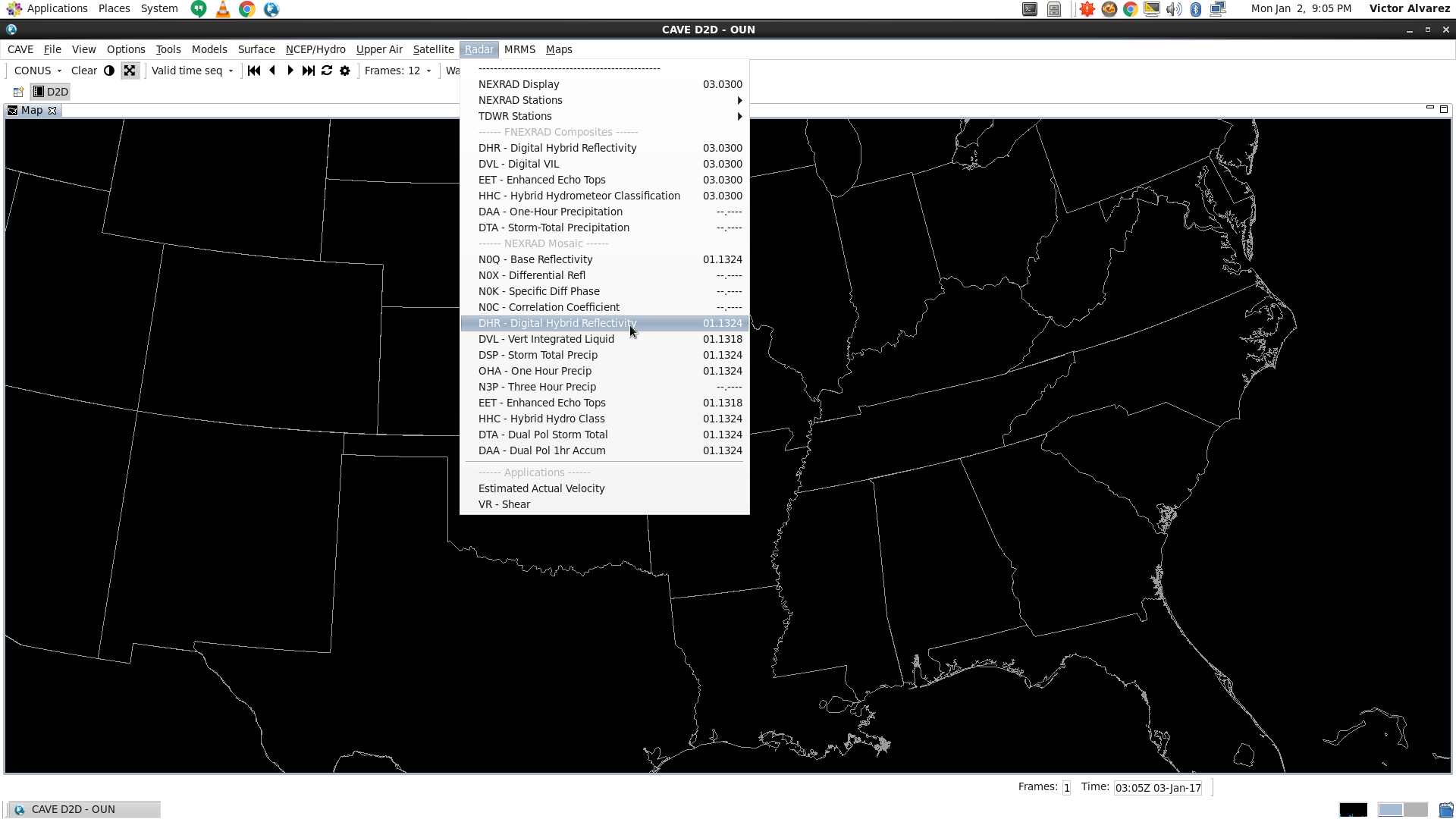Open the loop properties gear icon
Viewport: 1456px width, 819px height.
(x=345, y=71)
